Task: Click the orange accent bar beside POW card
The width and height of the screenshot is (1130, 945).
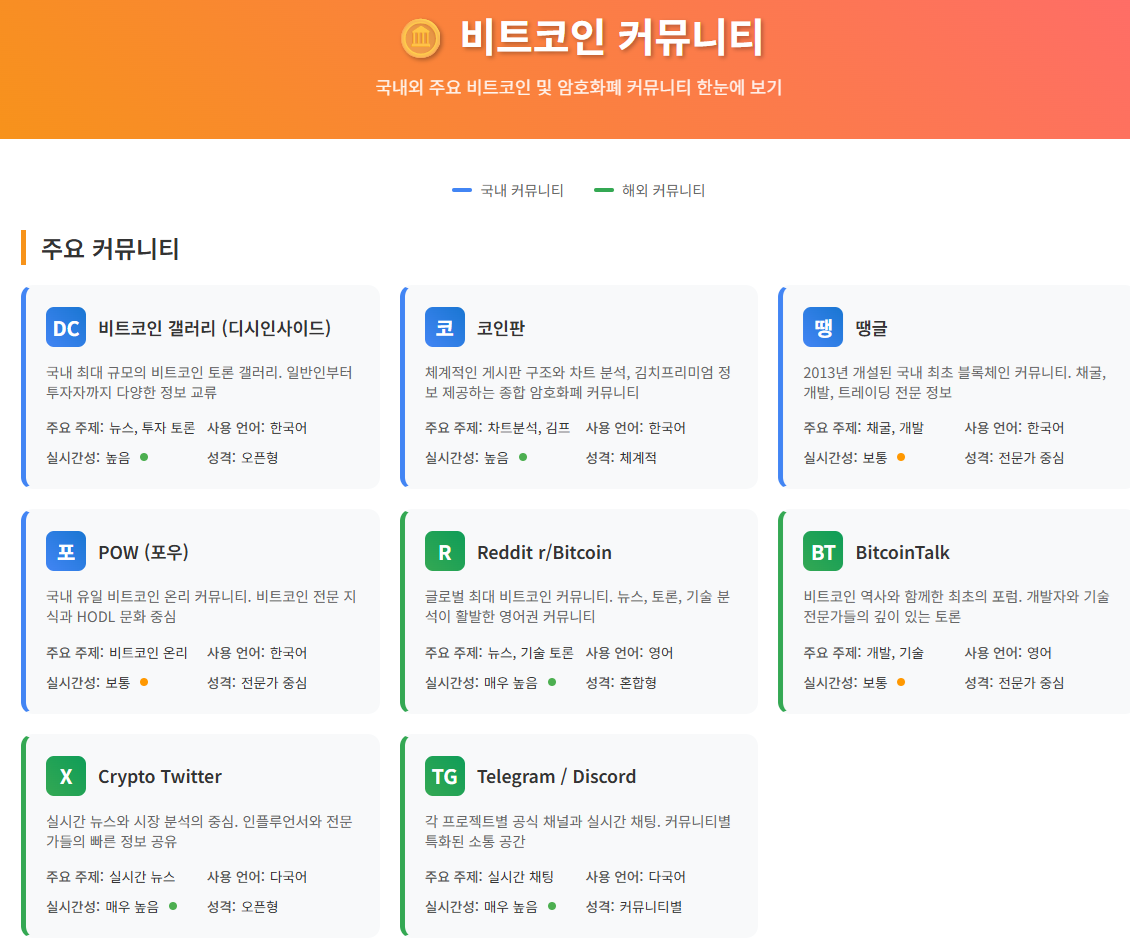Action: coord(22,610)
